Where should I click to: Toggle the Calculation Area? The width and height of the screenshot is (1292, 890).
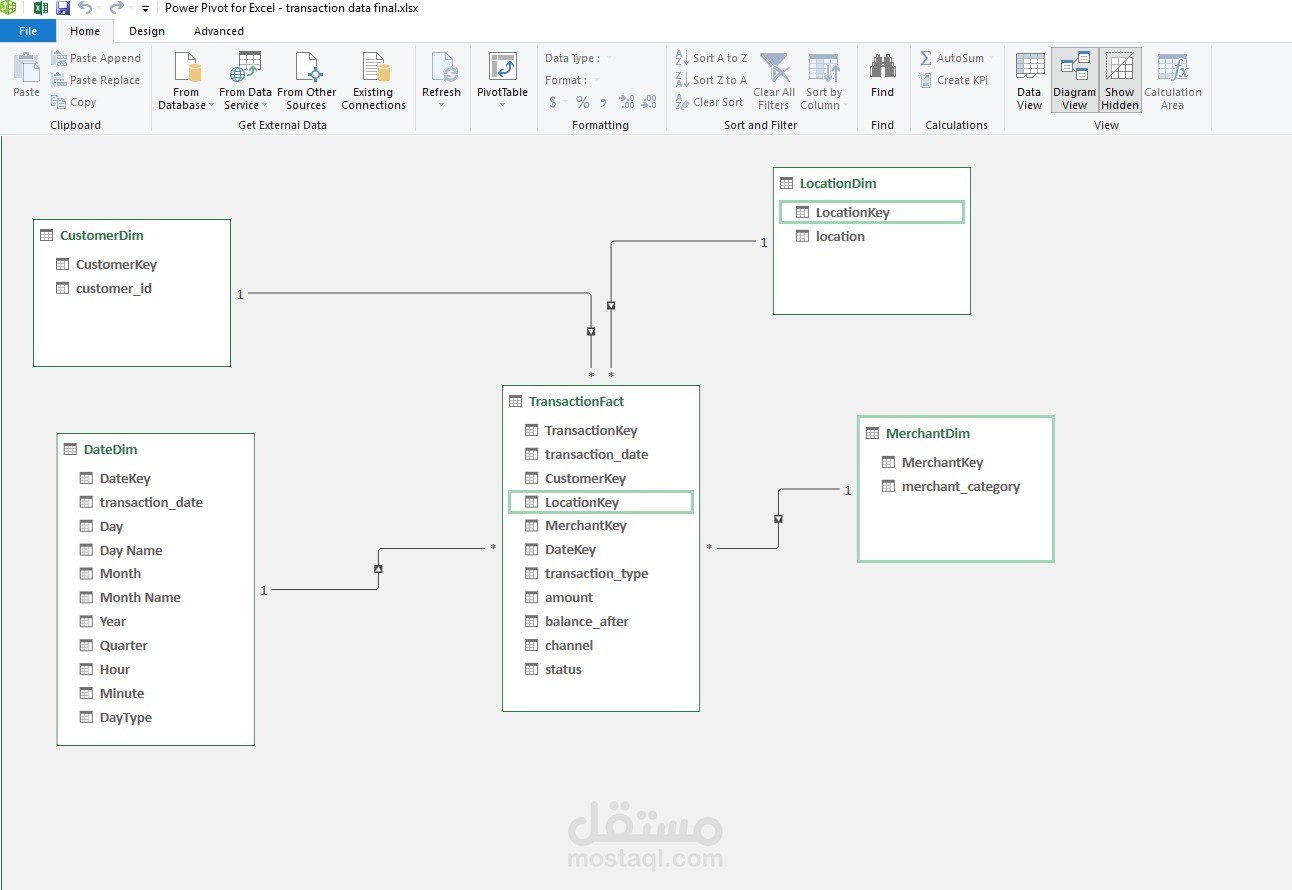pyautogui.click(x=1173, y=79)
